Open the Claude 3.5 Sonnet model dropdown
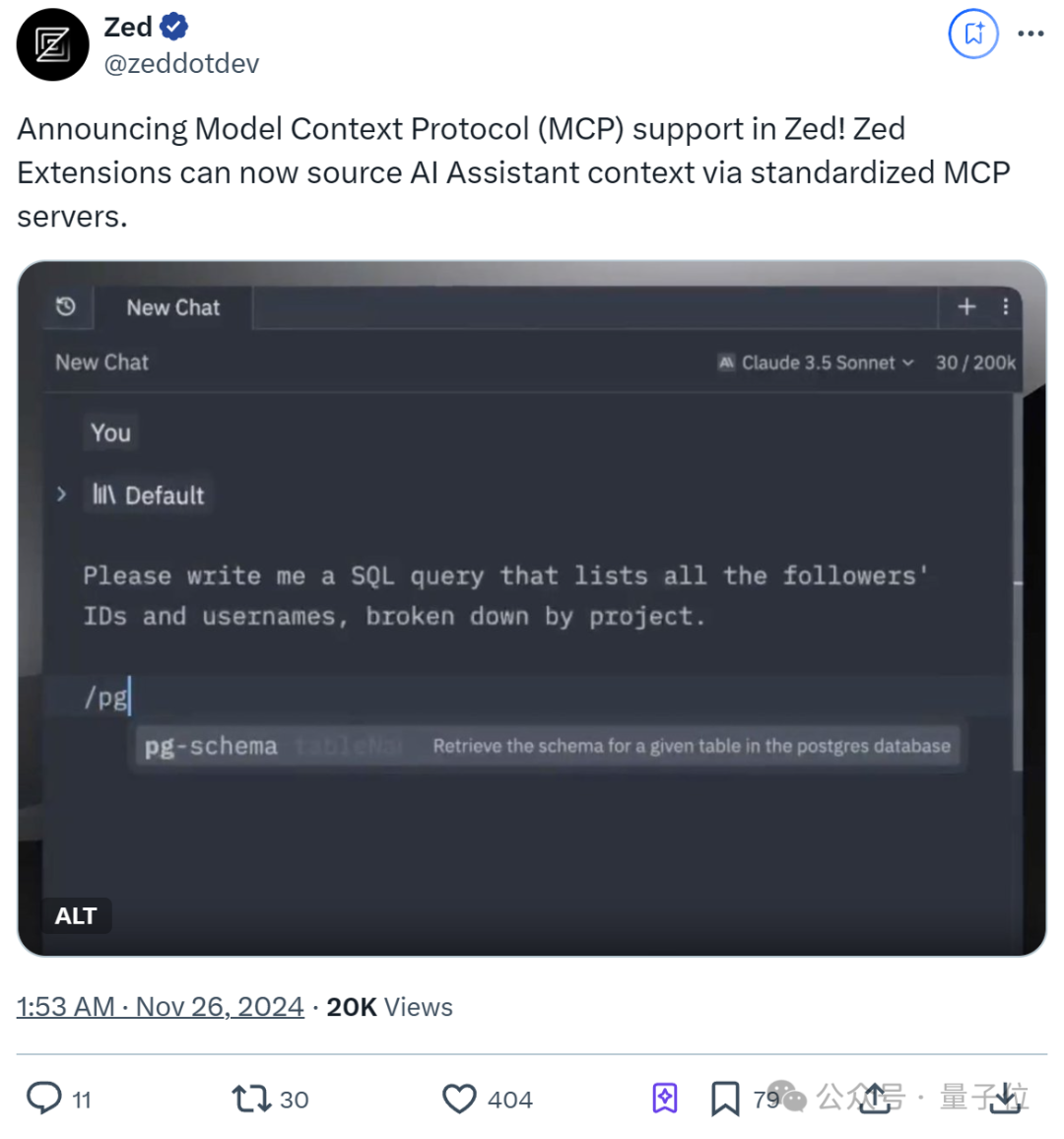1064x1139 pixels. (824, 363)
